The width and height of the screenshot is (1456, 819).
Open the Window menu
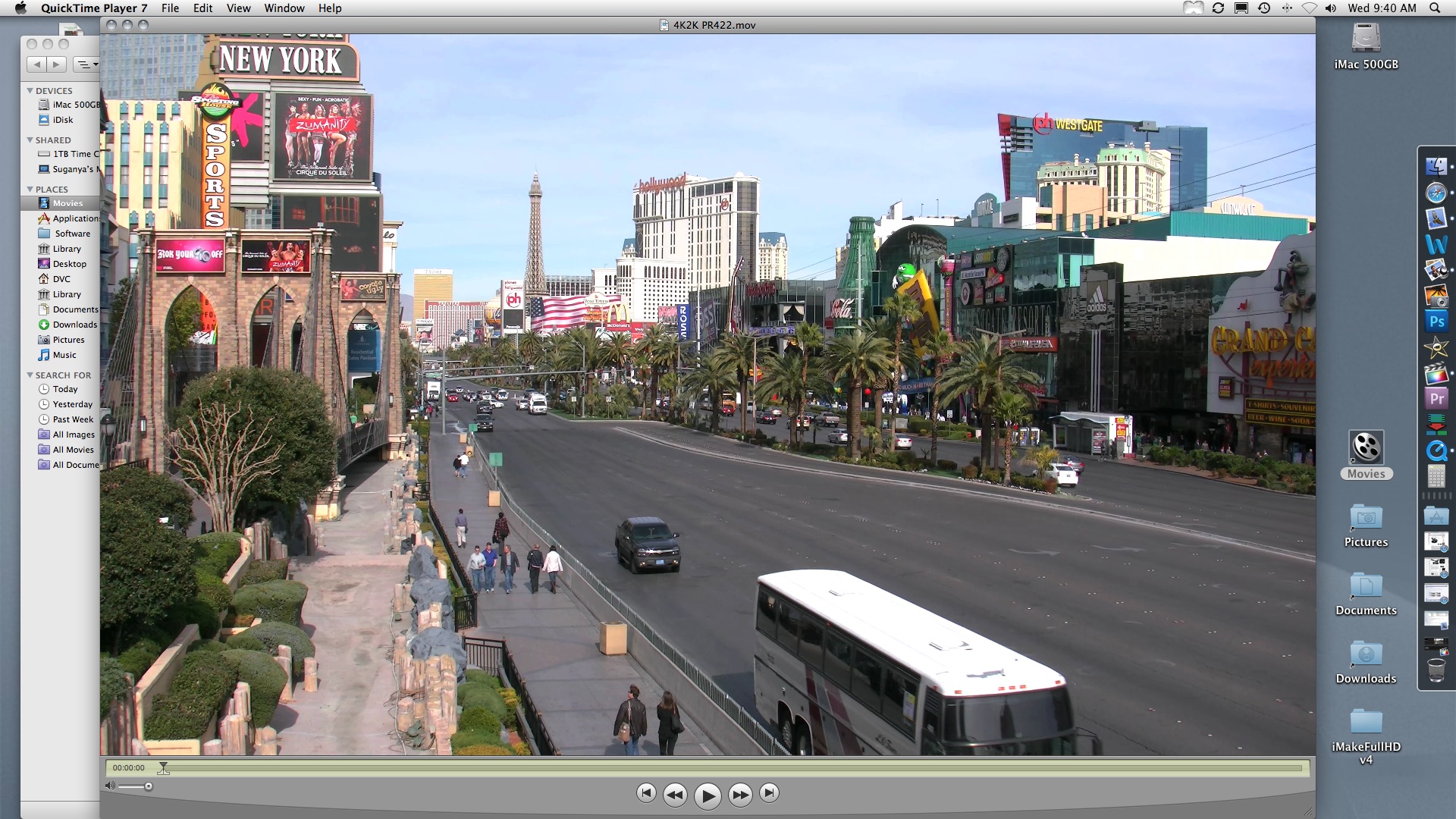[x=284, y=8]
